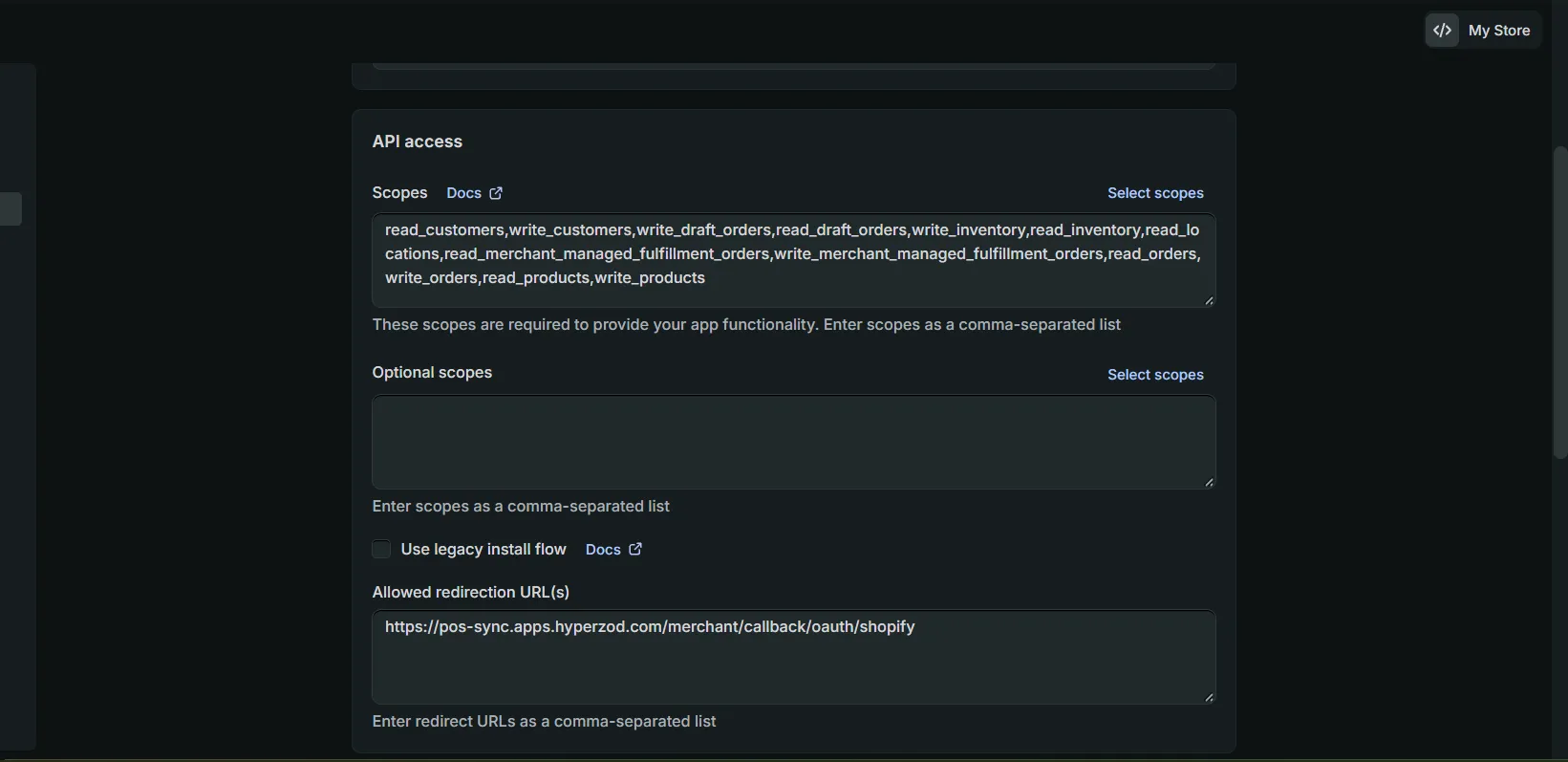Viewport: 1568px width, 762px height.
Task: Click the resize handle of Optional scopes text area
Action: tap(1209, 483)
